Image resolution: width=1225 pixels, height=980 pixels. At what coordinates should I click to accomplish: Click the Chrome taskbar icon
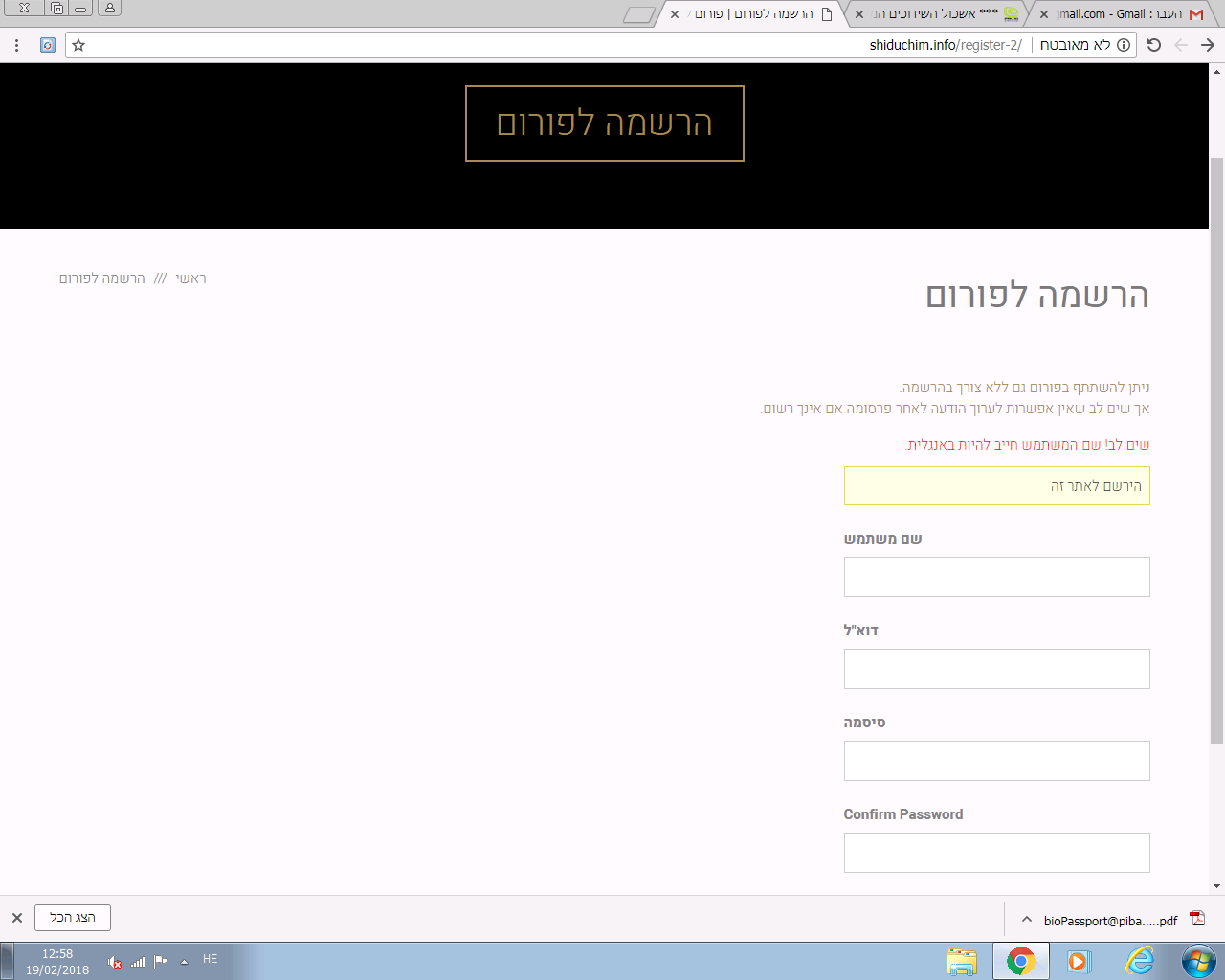coord(1021,961)
